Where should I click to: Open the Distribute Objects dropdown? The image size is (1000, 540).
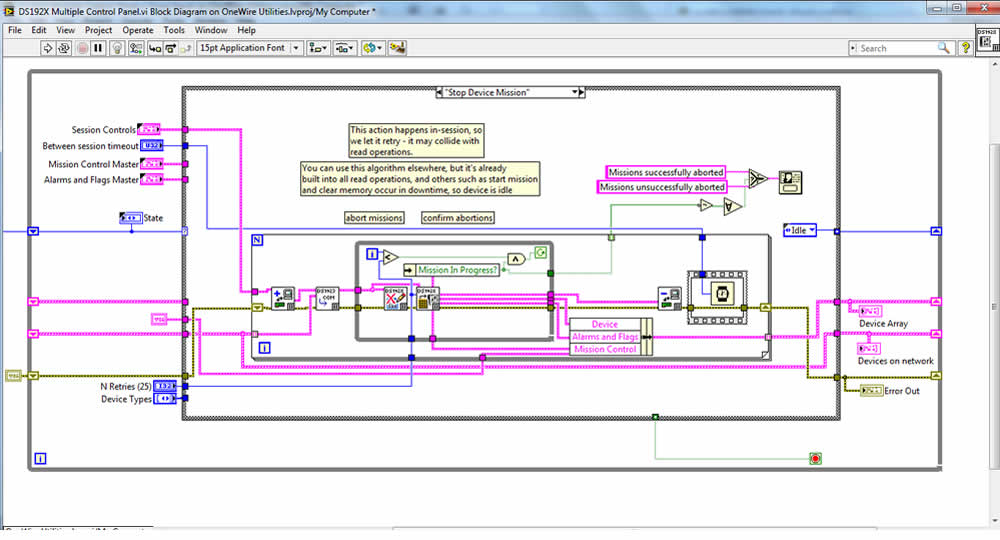[344, 48]
